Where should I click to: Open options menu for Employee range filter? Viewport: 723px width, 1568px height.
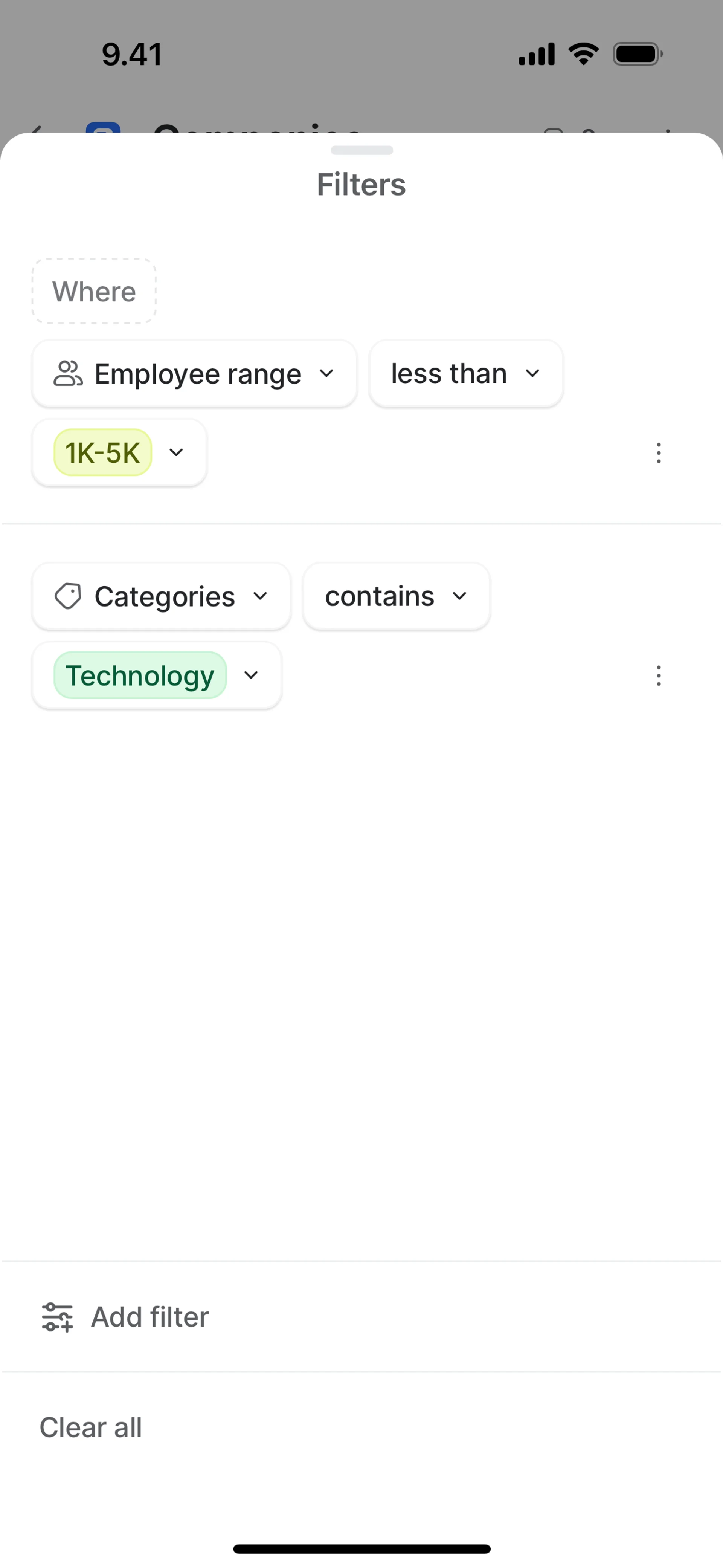(x=659, y=453)
